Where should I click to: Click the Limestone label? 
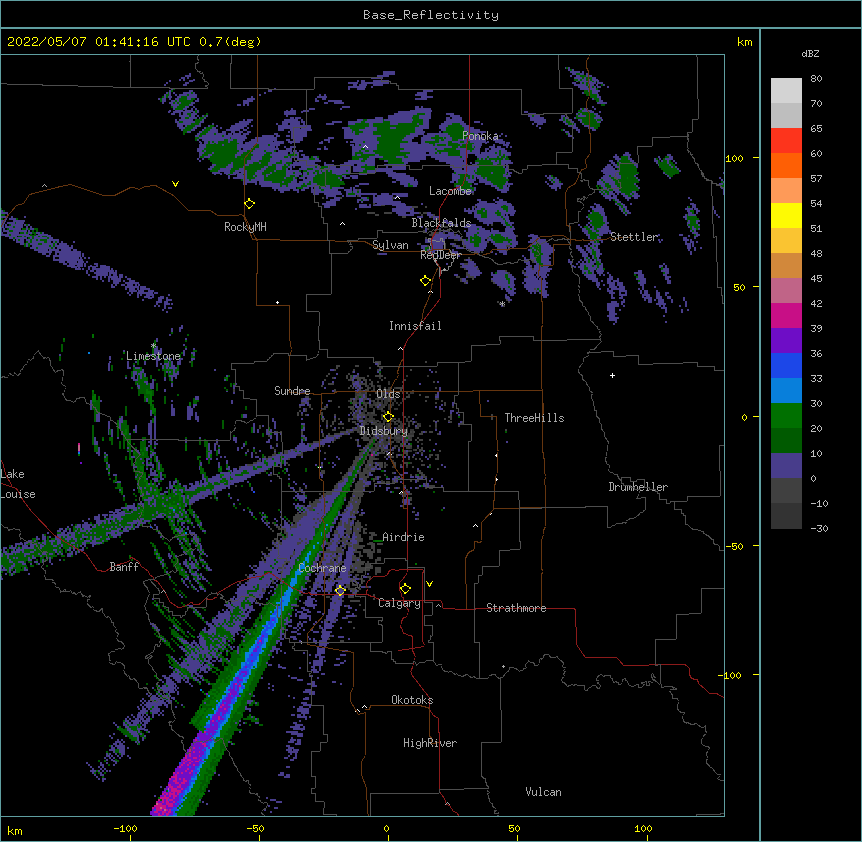click(153, 356)
